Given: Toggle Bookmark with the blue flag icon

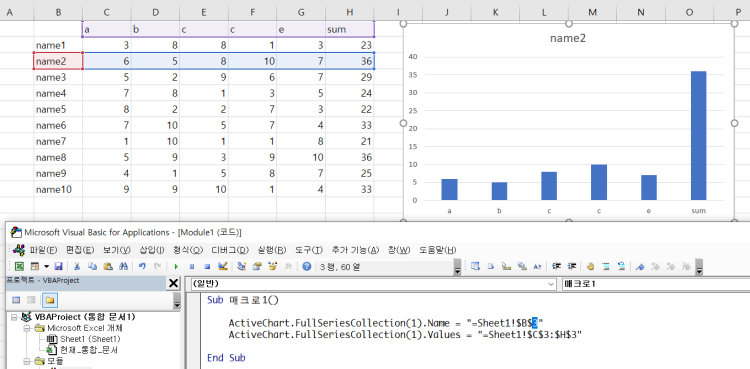Looking at the screenshot, I should point(640,266).
